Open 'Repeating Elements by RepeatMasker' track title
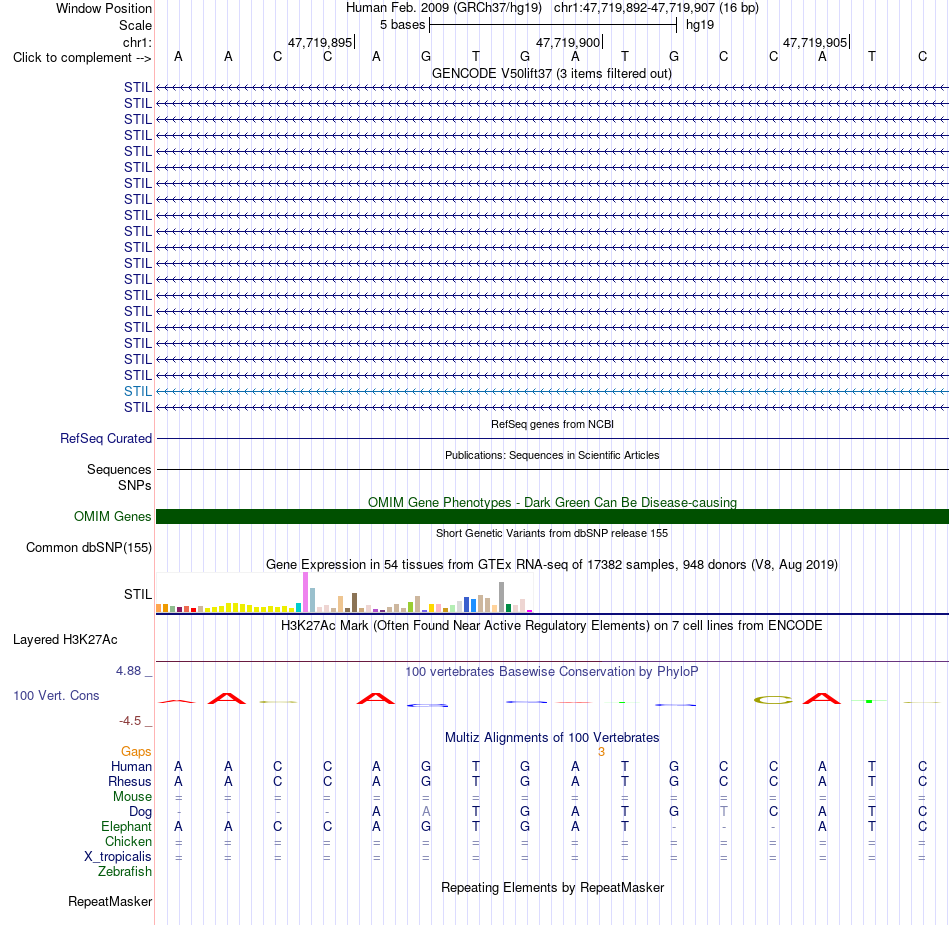 pyautogui.click(x=553, y=887)
